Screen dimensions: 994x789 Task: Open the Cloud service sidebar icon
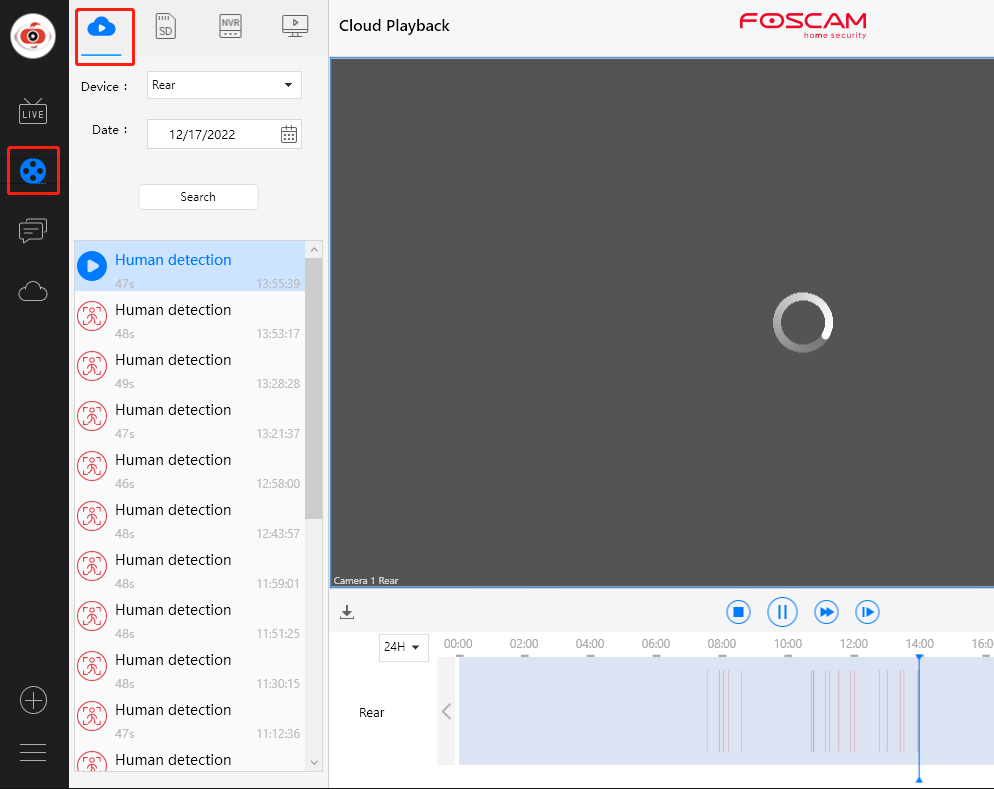(33, 292)
